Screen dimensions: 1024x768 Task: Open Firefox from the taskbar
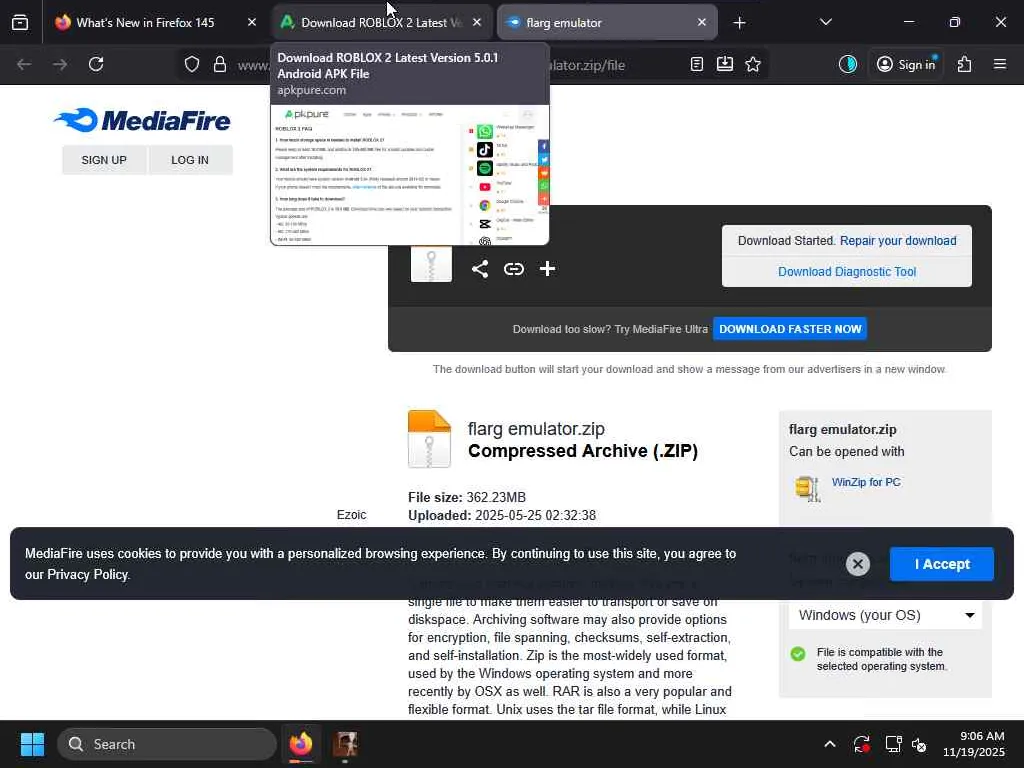(301, 744)
